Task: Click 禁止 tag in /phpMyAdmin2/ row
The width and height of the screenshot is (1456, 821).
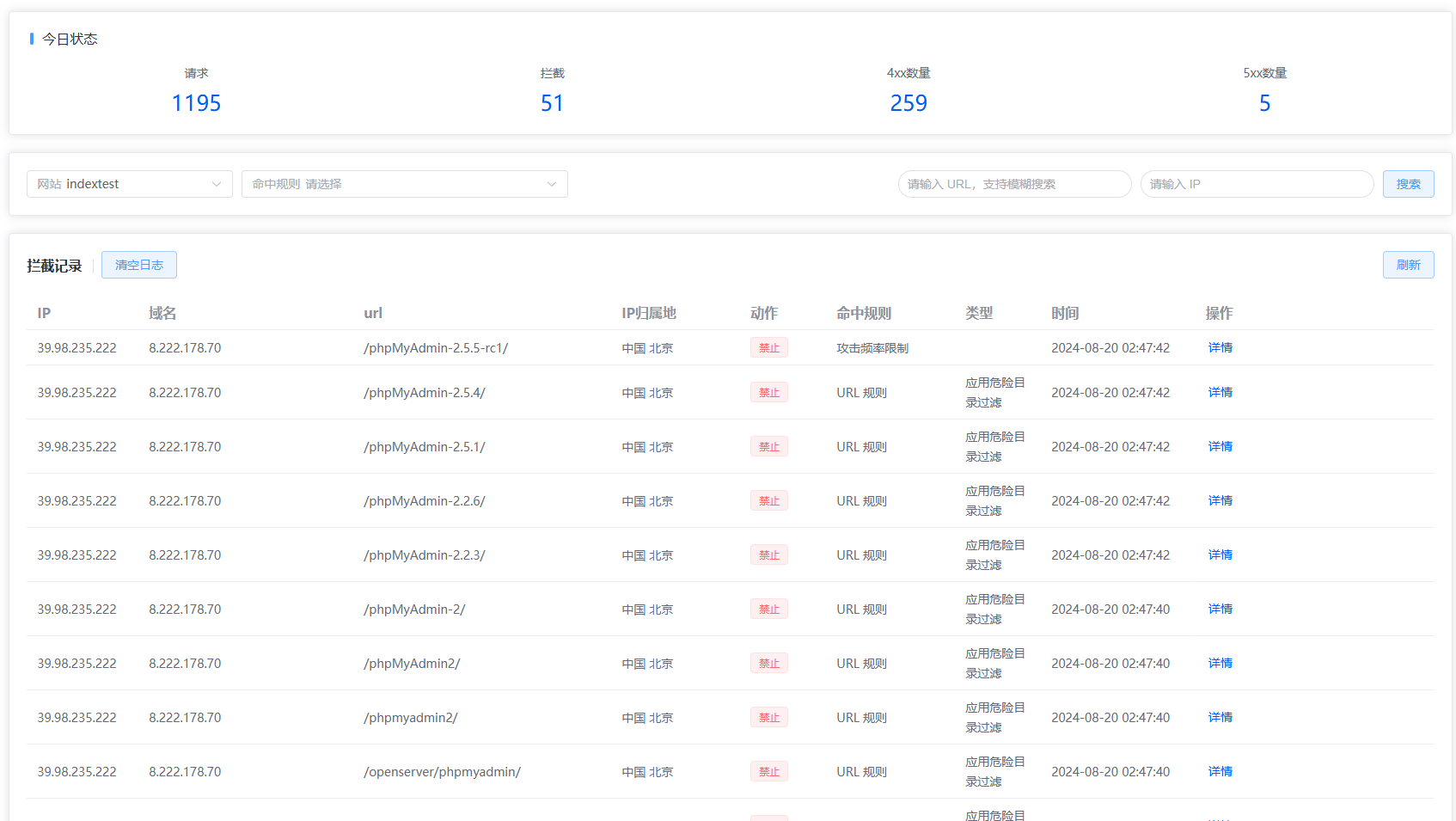Action: (x=769, y=663)
